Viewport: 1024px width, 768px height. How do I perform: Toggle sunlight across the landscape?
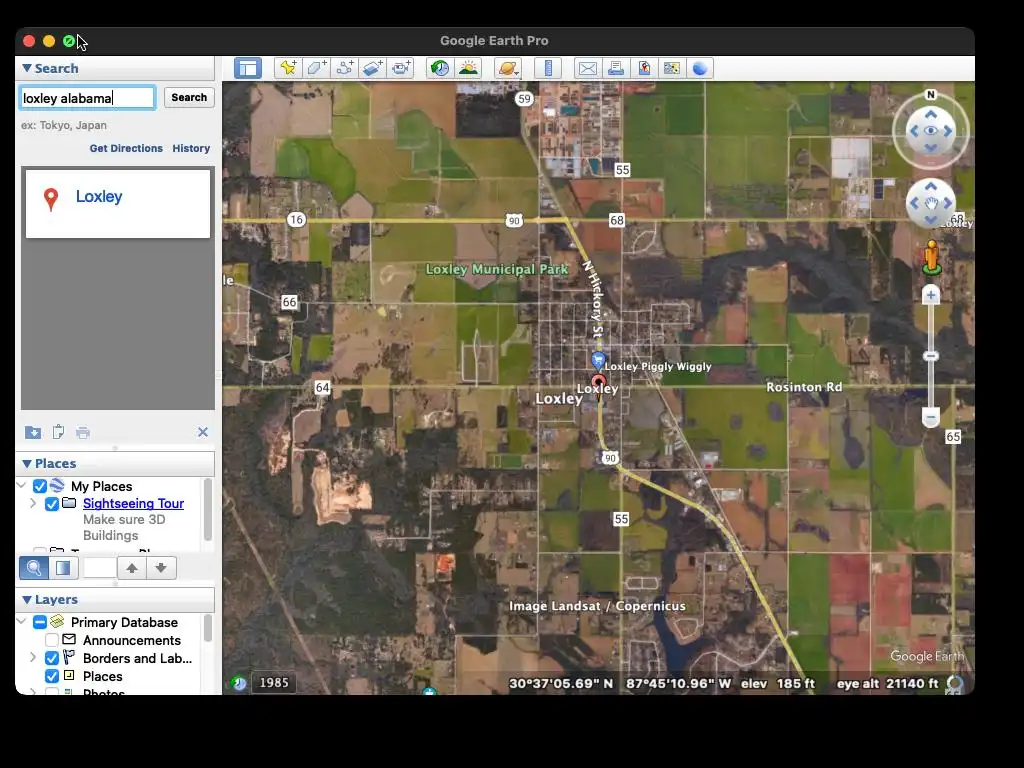468,68
